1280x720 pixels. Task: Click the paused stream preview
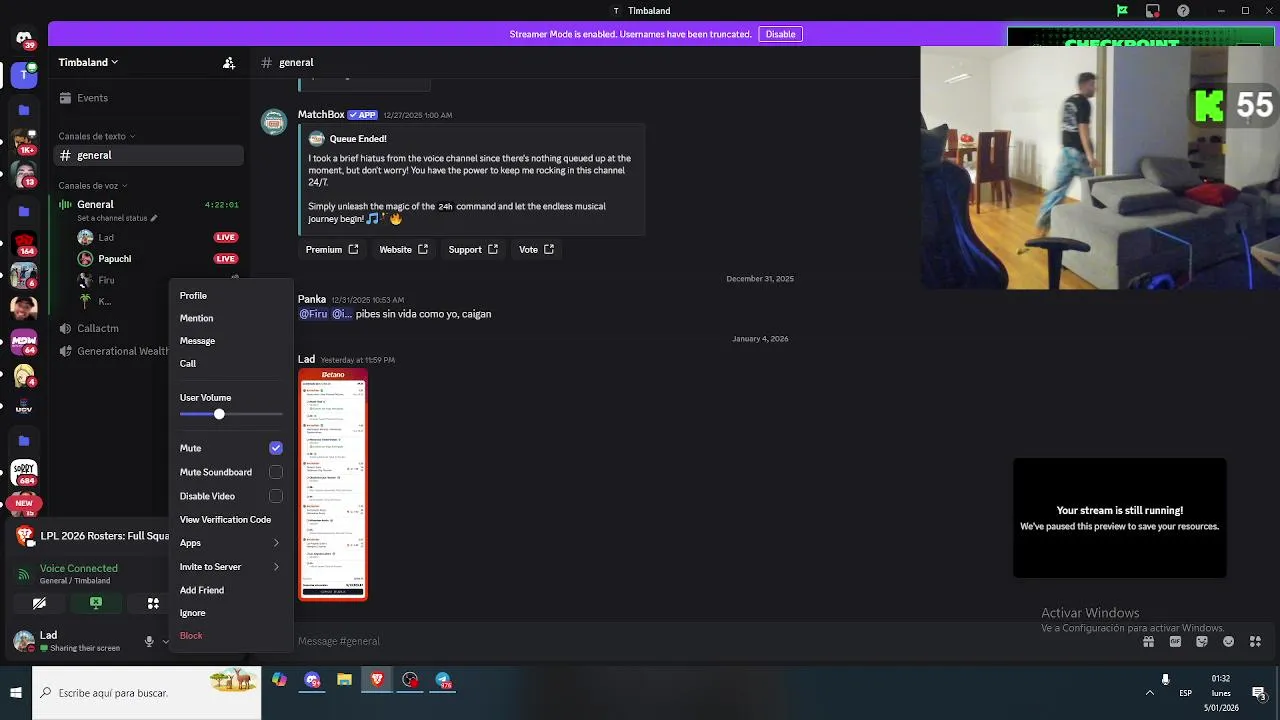[1119, 518]
